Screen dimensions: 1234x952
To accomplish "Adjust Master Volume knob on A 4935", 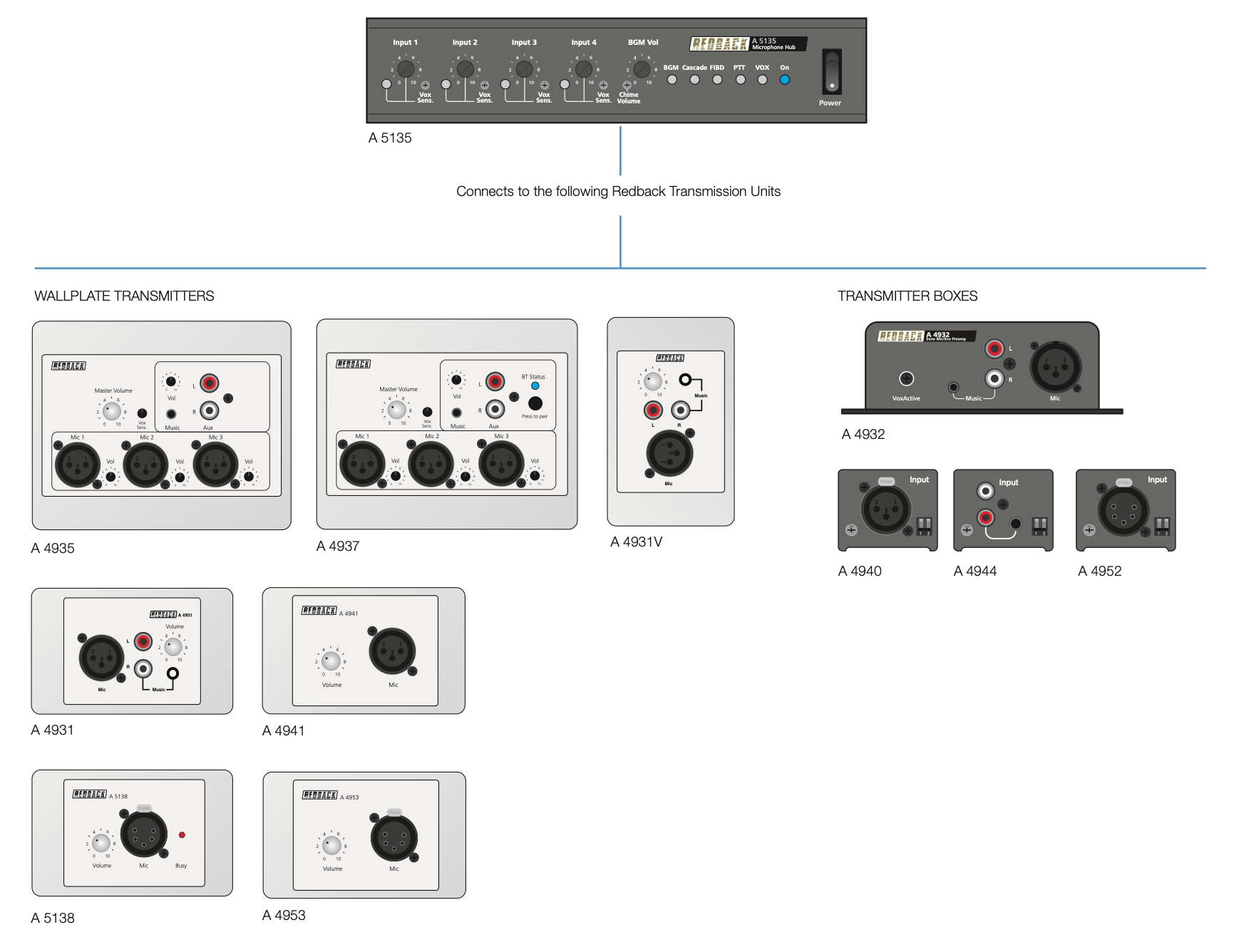I will [x=112, y=410].
